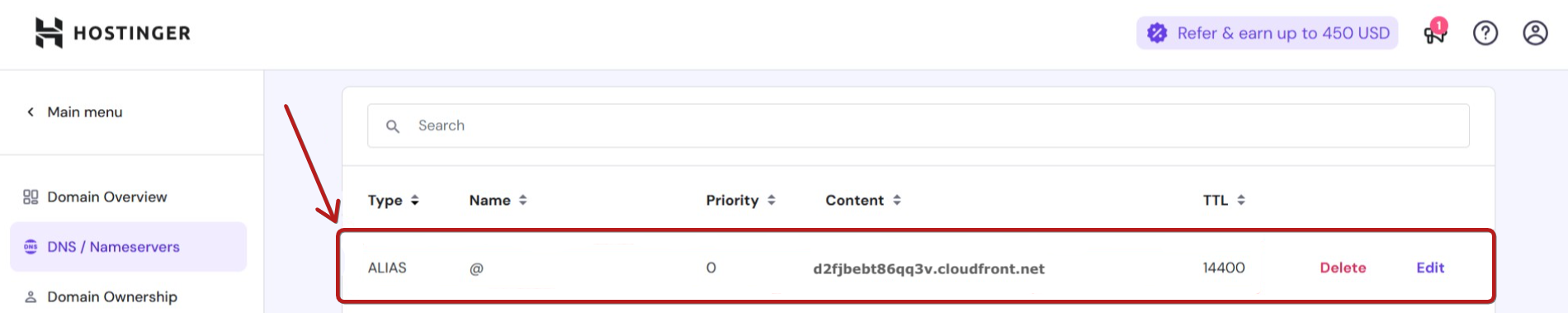Focus the DNS records Search field

(918, 126)
